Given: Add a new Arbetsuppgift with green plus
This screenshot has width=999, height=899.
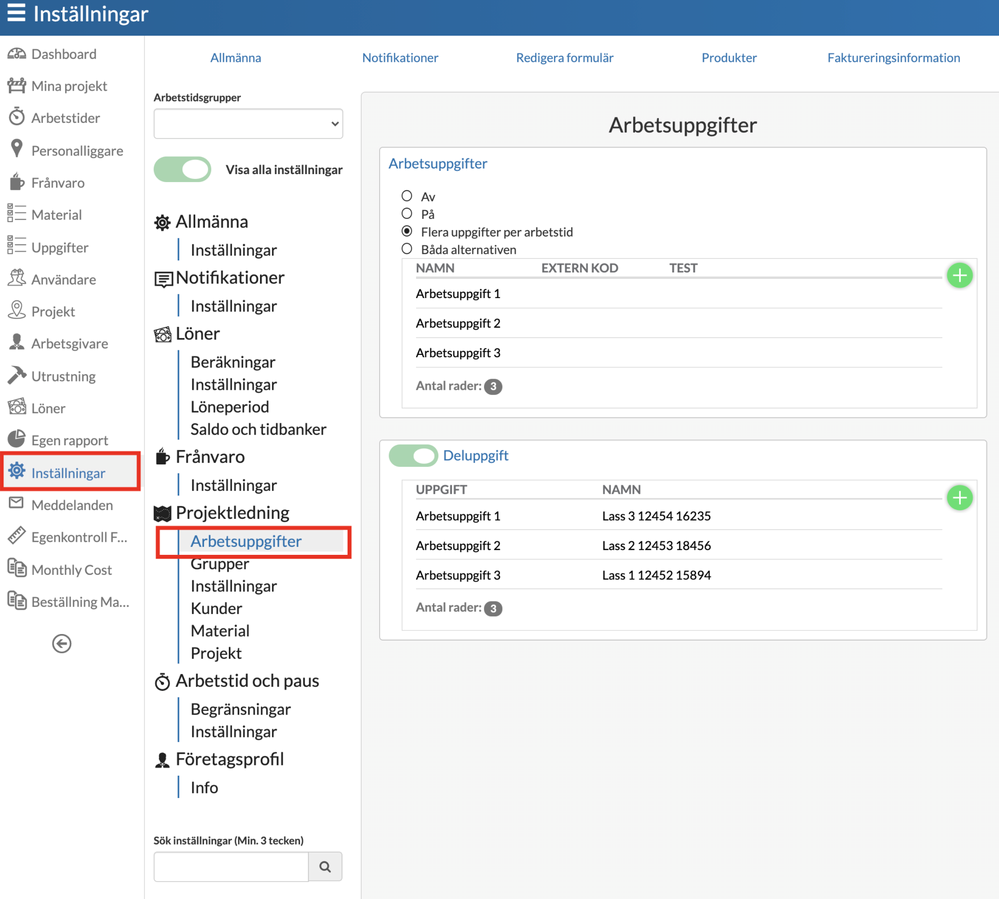Looking at the screenshot, I should [x=959, y=276].
